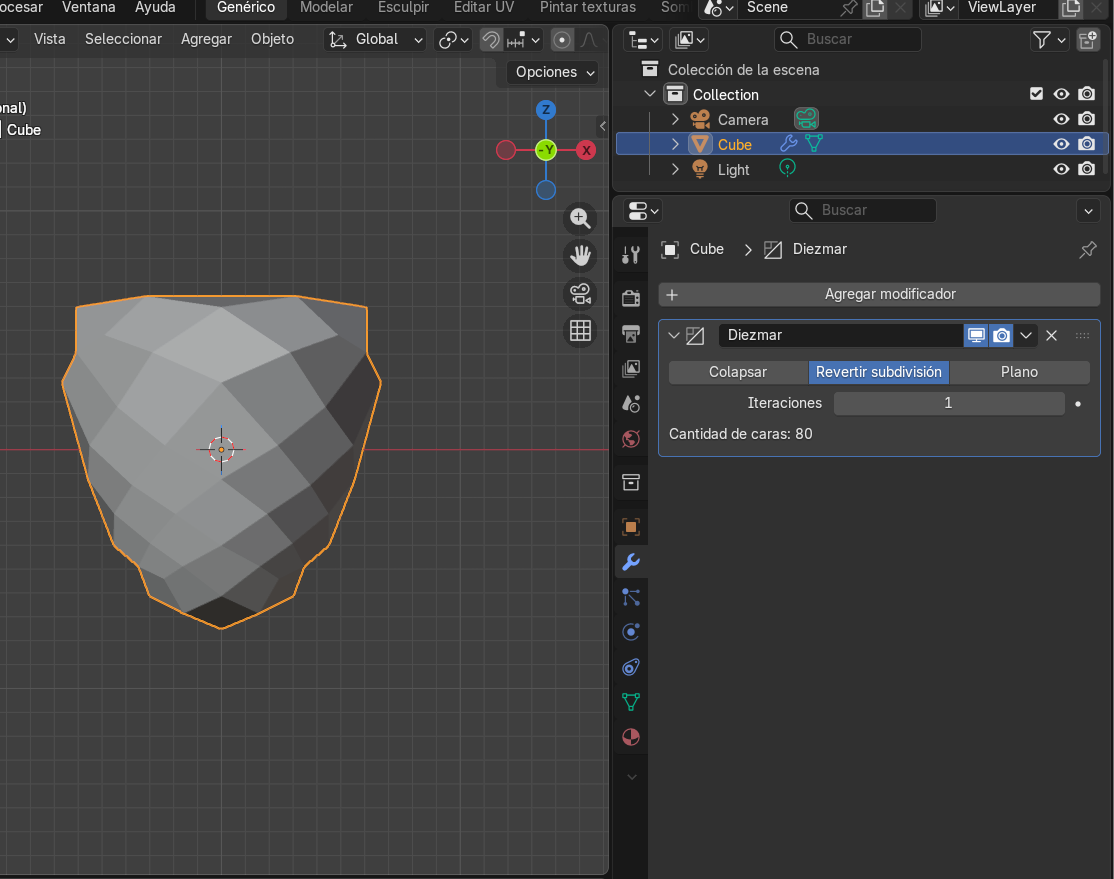This screenshot has height=879, width=1114.
Task: Hide the Cube in viewport via eye icon
Action: 1061,144
